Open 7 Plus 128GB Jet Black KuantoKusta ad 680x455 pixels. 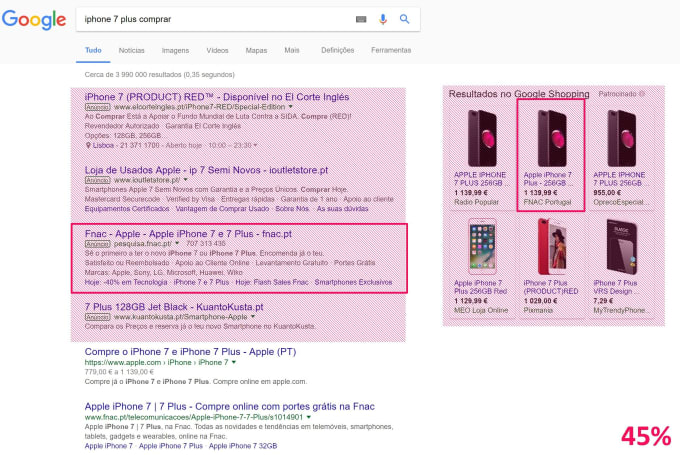point(174,307)
